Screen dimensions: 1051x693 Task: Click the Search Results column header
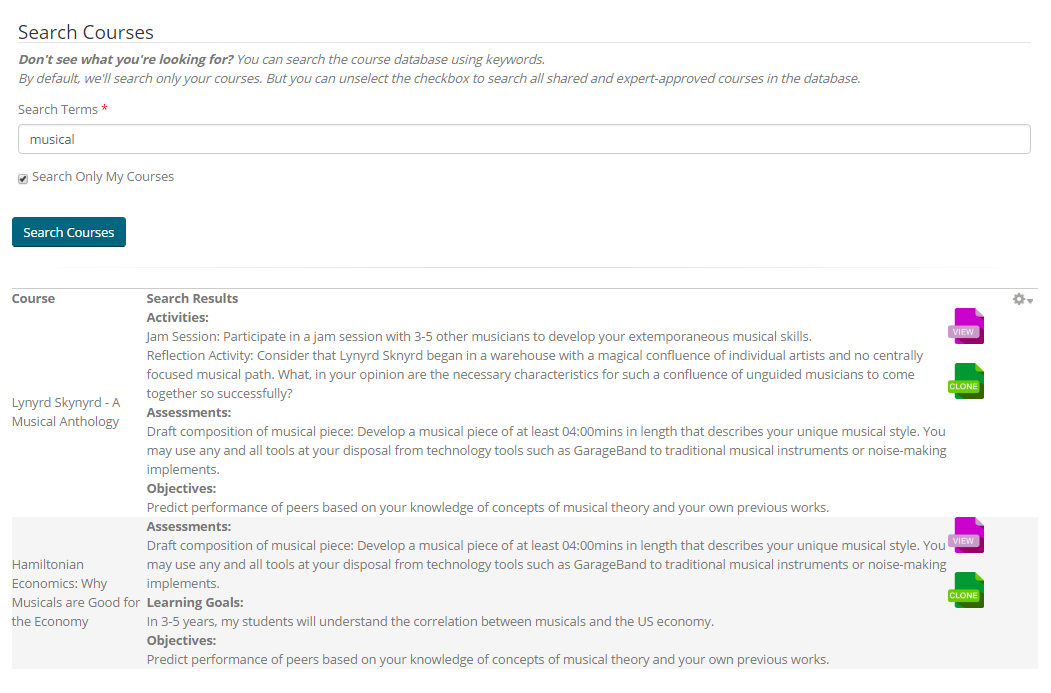(x=192, y=298)
